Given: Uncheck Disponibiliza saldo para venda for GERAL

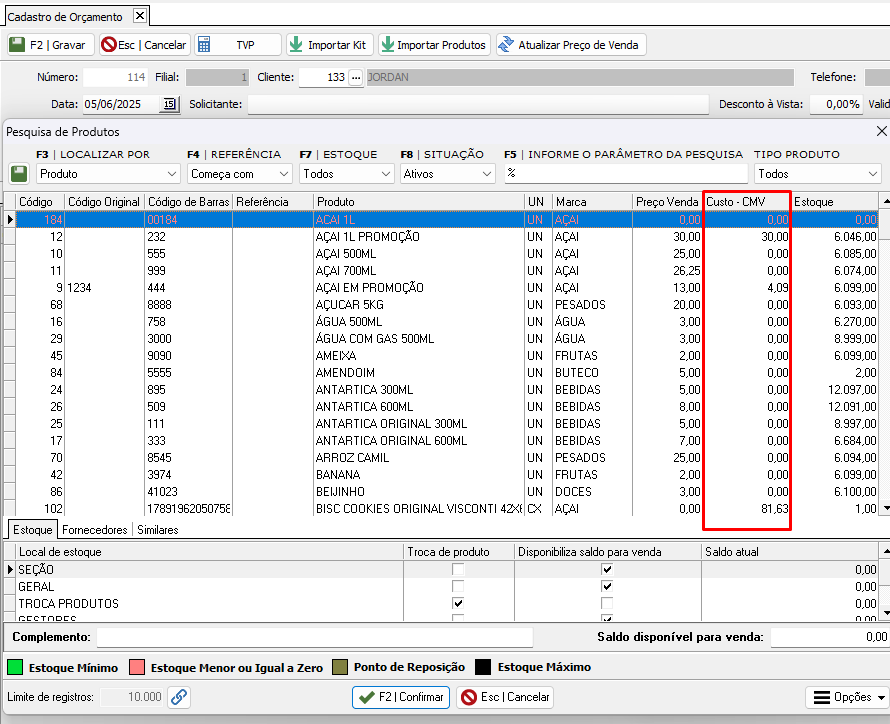Looking at the screenshot, I should (607, 587).
